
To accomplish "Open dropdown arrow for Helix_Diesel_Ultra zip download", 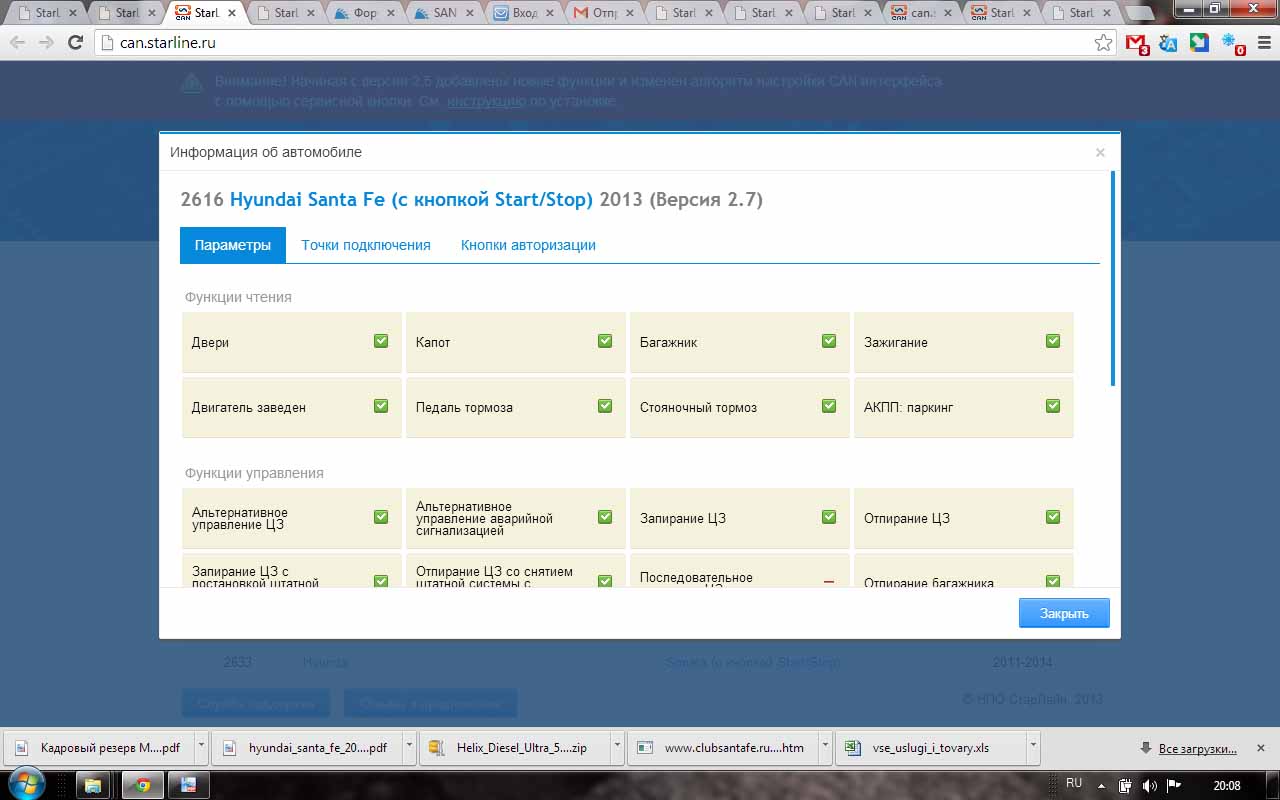I will pos(619,747).
